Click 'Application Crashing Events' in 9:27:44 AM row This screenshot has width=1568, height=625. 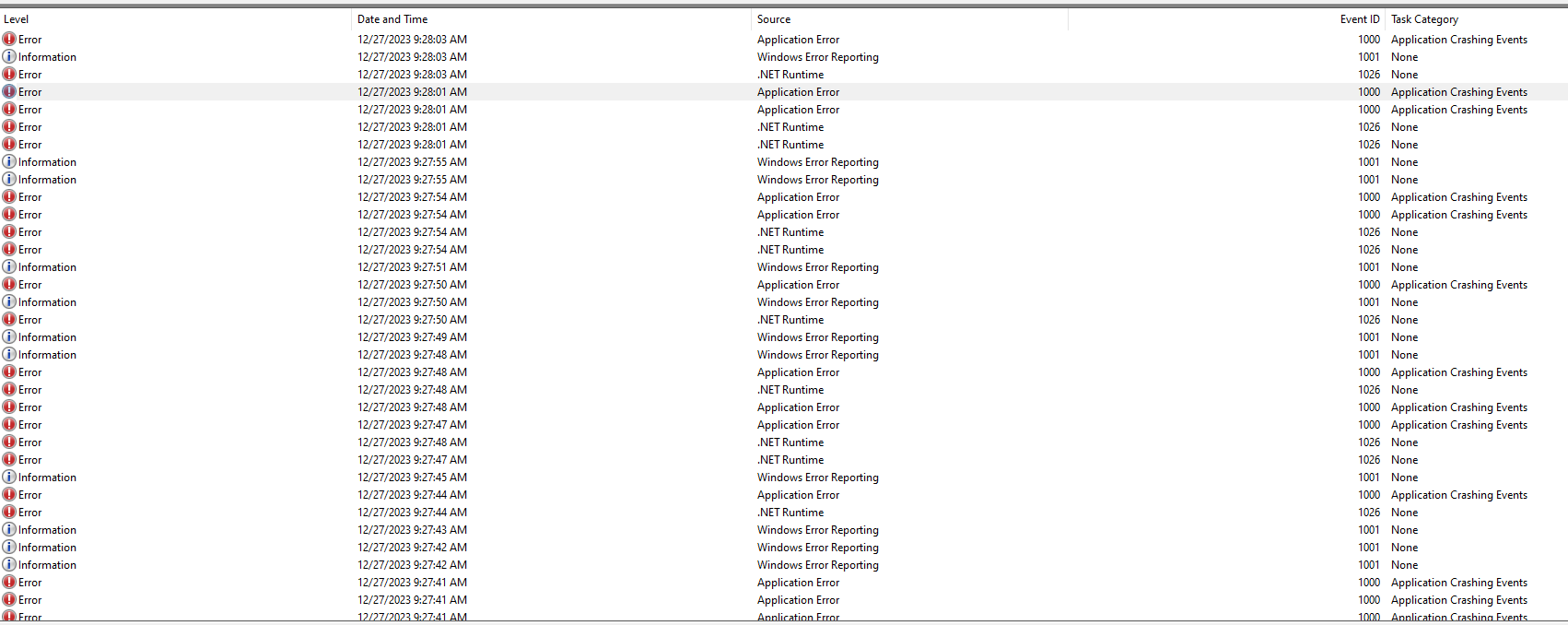click(x=1458, y=495)
